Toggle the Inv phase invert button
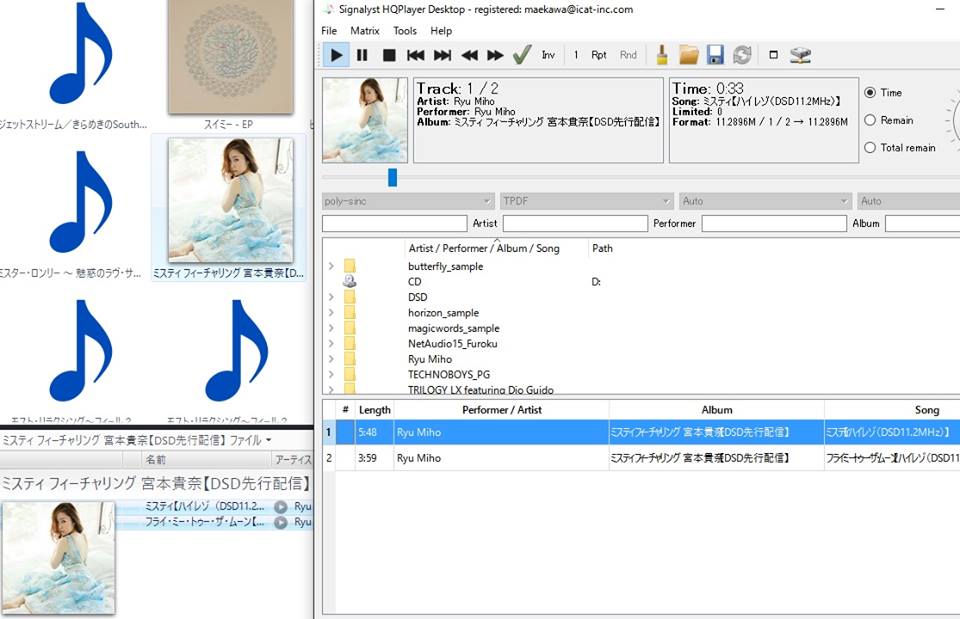Image resolution: width=960 pixels, height=619 pixels. 548,55
